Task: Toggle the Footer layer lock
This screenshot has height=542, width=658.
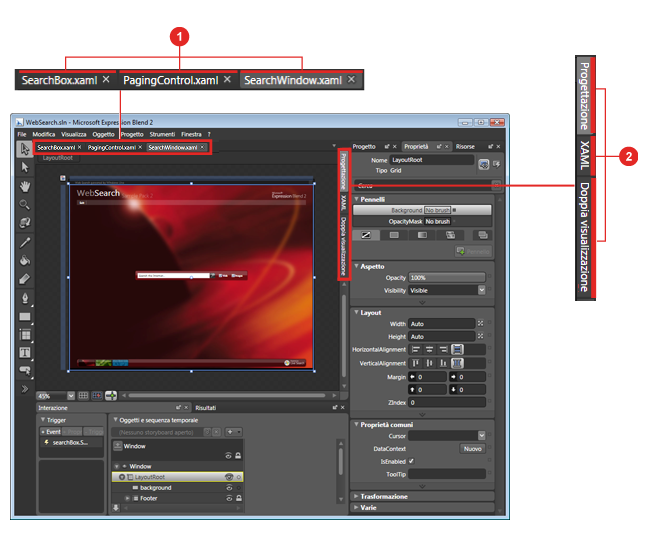Action: pos(238,498)
